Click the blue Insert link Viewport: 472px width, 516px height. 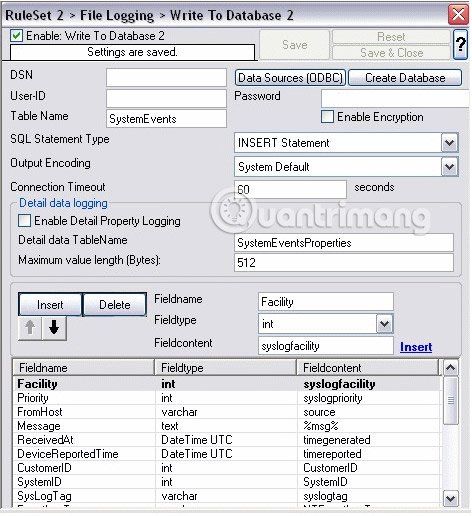pyautogui.click(x=416, y=347)
